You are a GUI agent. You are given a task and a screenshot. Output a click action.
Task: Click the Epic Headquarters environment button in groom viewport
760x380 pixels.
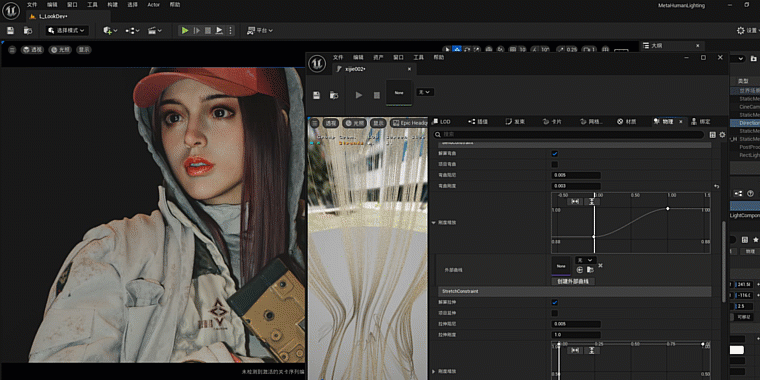click(409, 123)
